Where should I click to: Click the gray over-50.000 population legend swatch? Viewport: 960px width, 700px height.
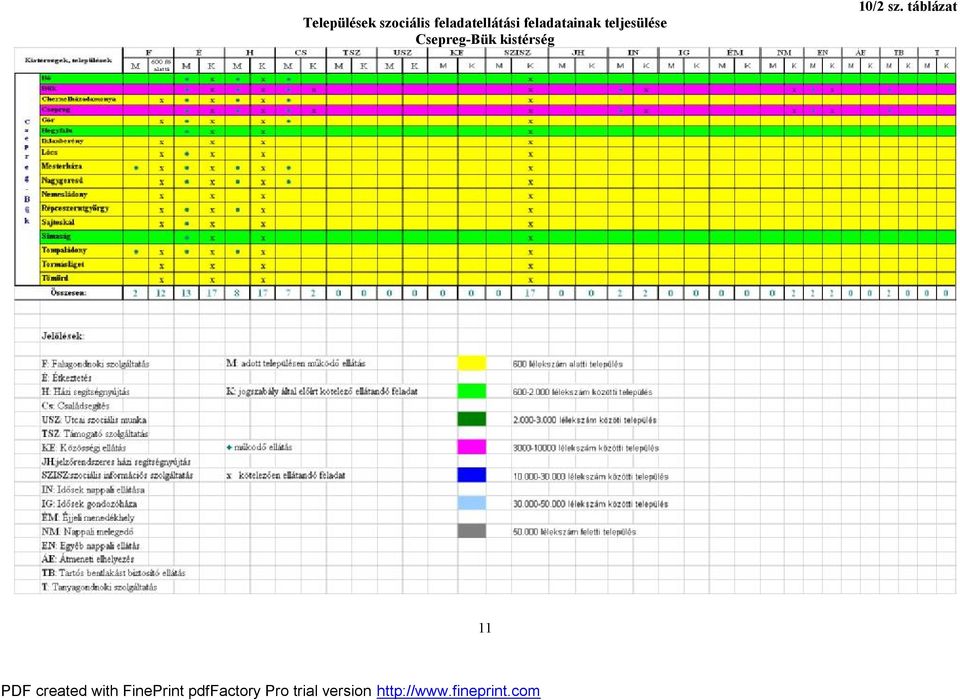pyautogui.click(x=471, y=531)
